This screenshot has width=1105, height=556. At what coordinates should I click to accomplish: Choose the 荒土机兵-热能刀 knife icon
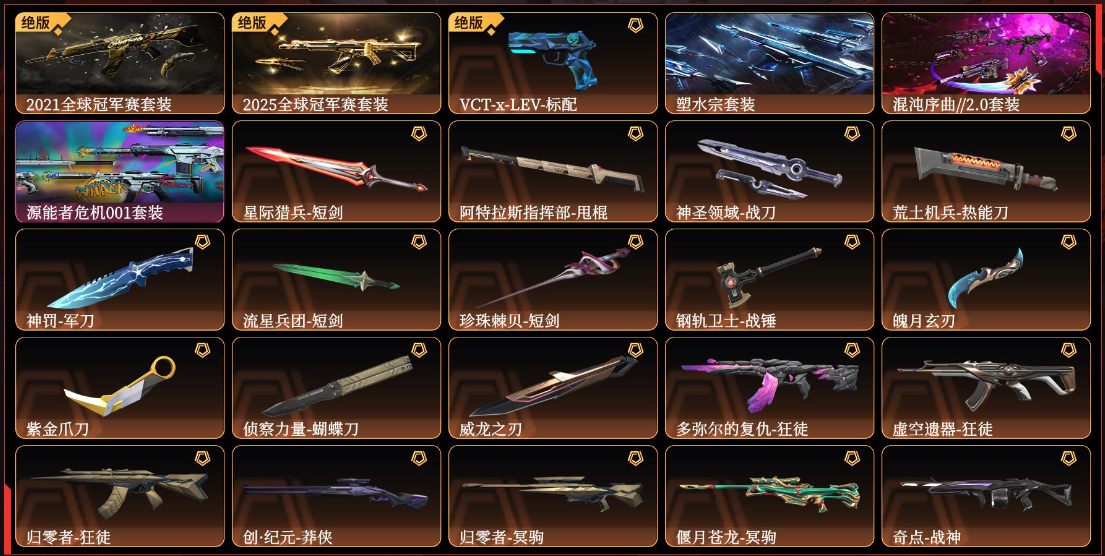coord(986,171)
